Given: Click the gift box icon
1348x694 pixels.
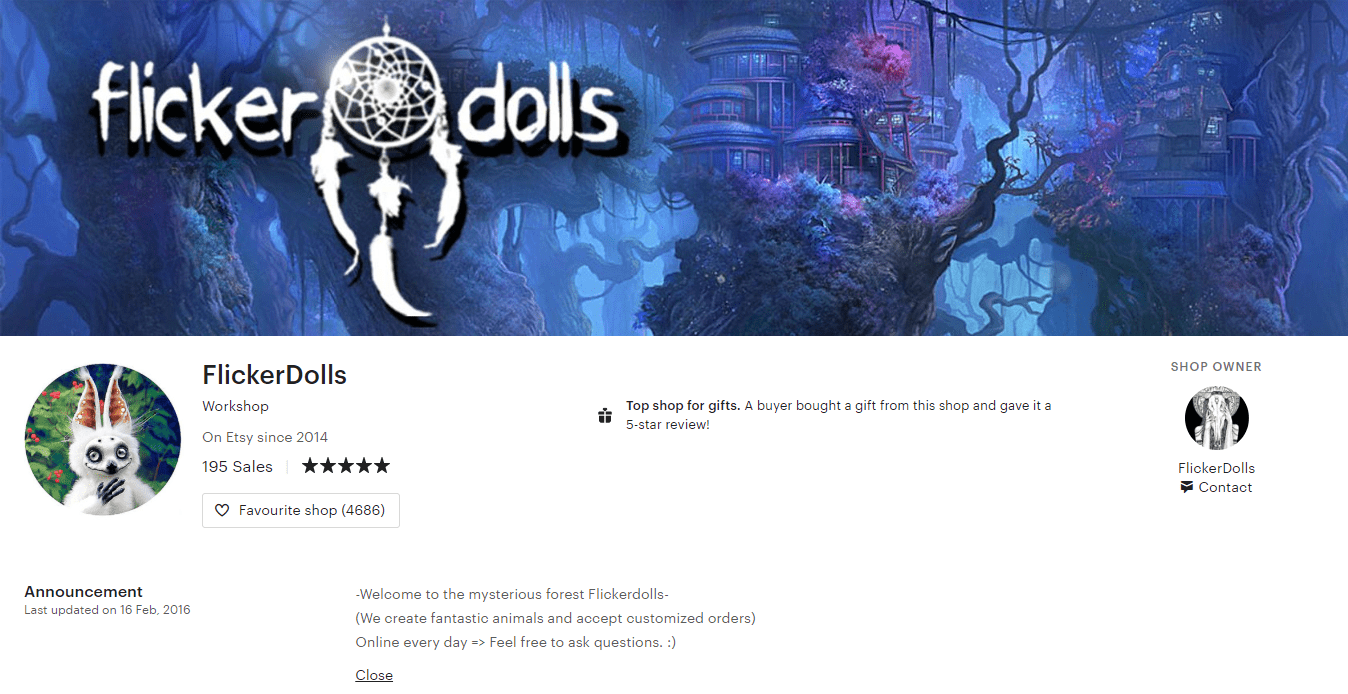Looking at the screenshot, I should click(604, 415).
